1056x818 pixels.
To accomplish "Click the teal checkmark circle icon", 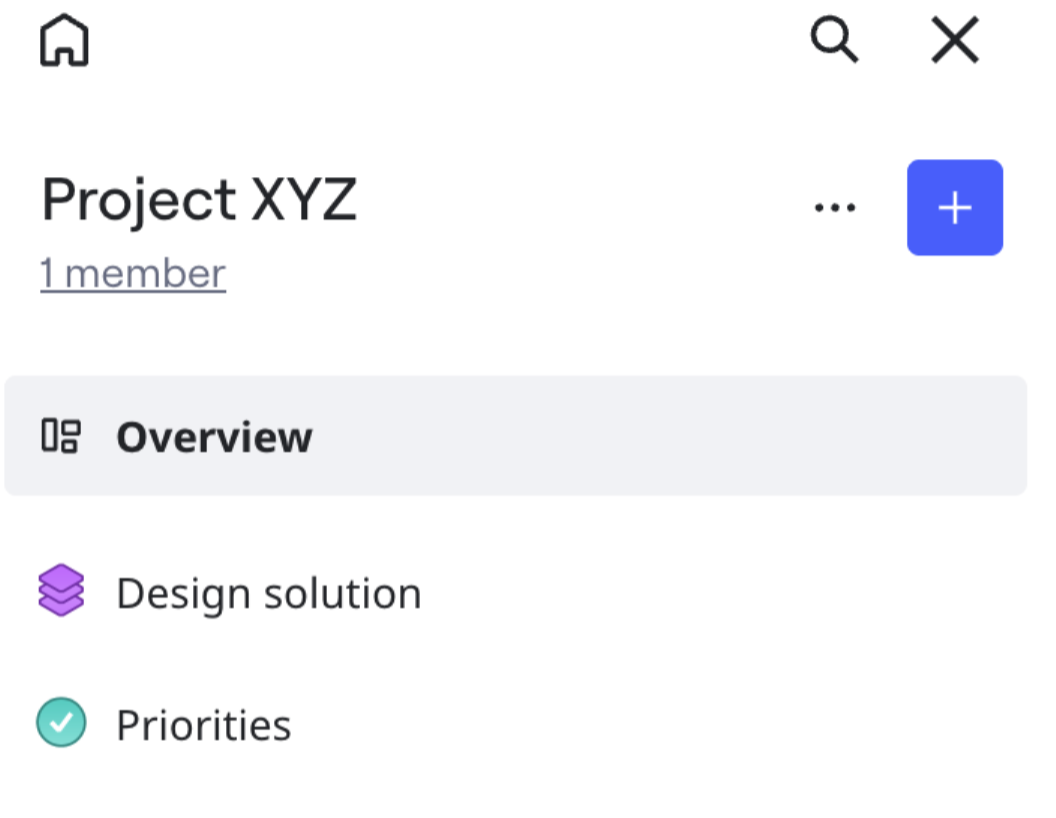I will [61, 723].
